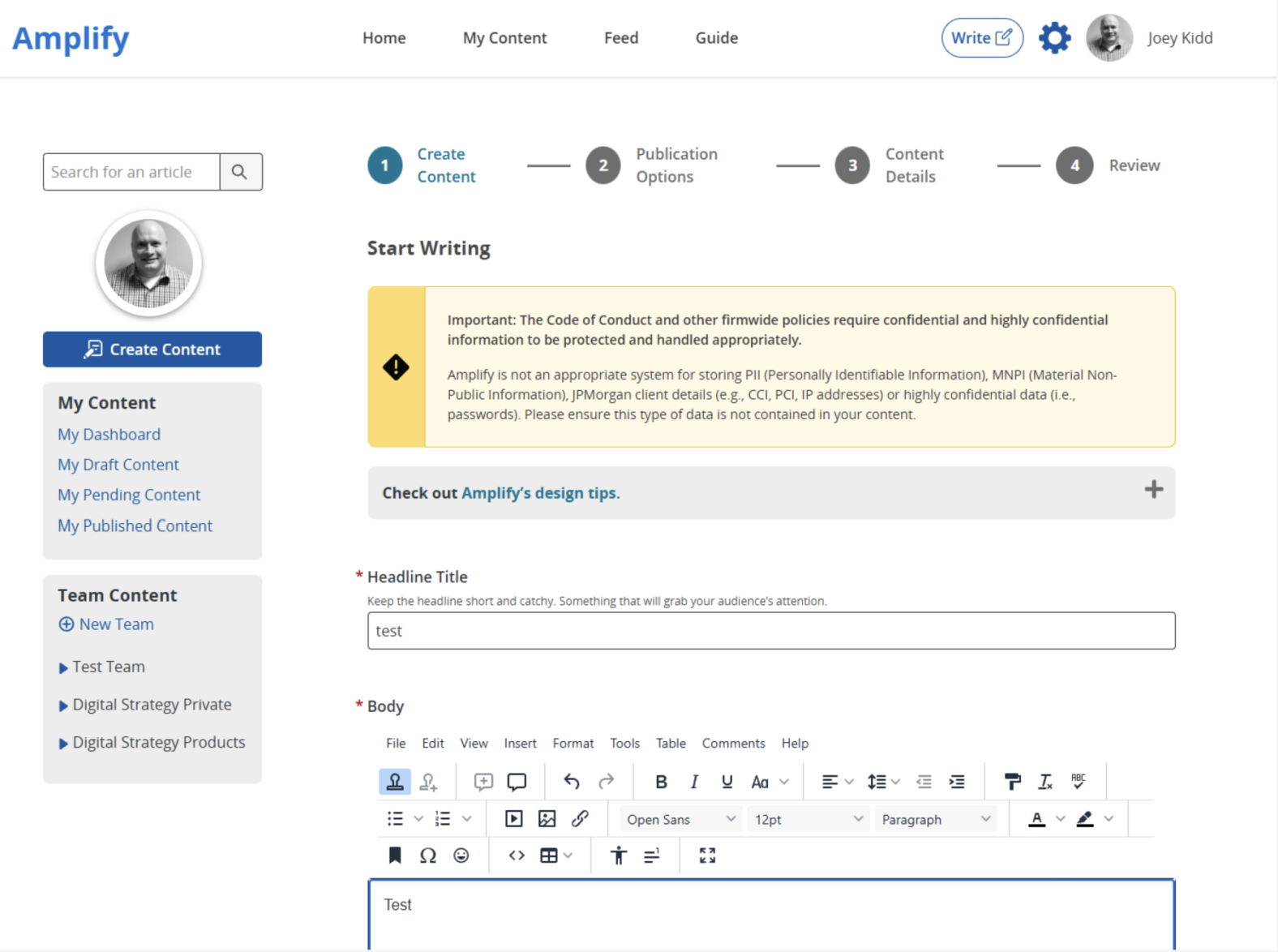The width and height of the screenshot is (1278, 952).
Task: Open the Open Sans font dropdown
Action: coord(680,820)
